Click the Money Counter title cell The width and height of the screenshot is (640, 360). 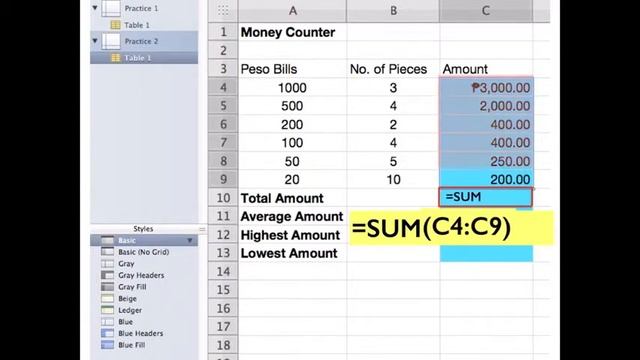[x=292, y=32]
